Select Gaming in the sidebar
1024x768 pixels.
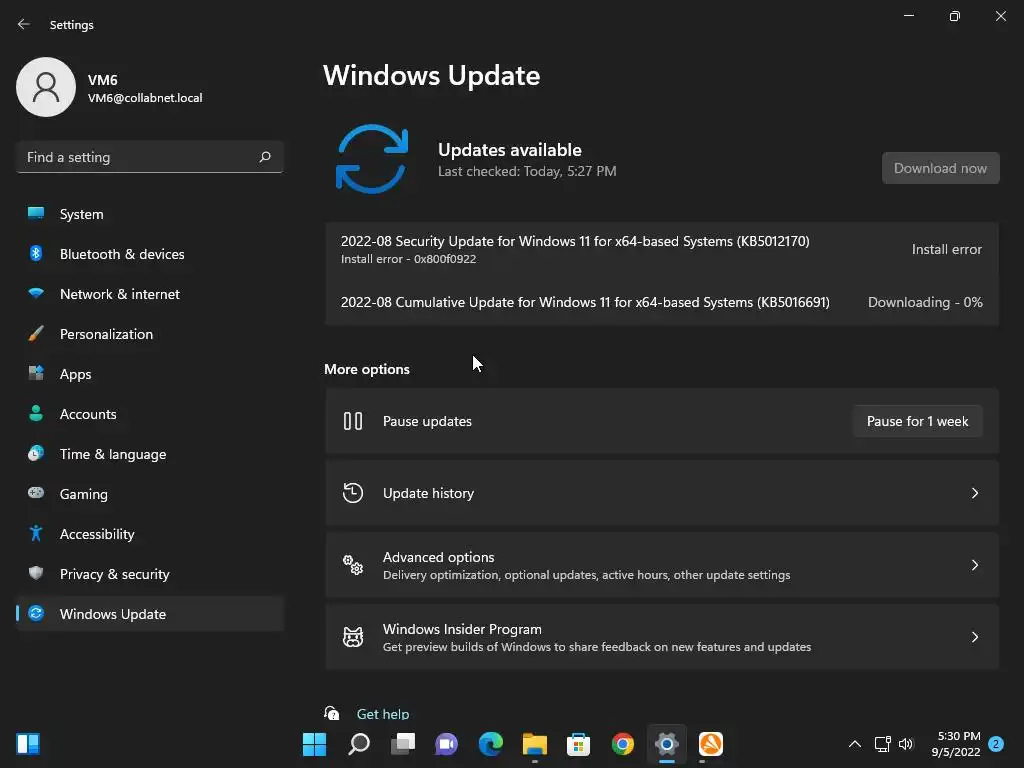click(x=150, y=494)
